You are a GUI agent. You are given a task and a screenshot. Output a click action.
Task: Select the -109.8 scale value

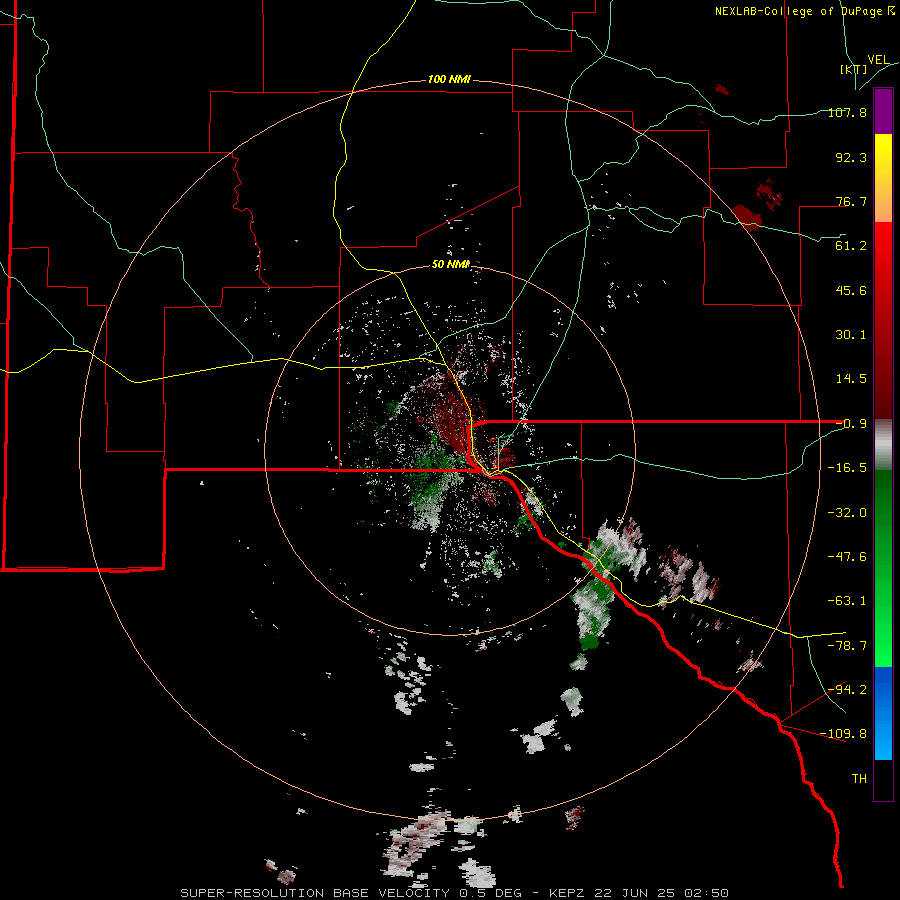tap(844, 734)
